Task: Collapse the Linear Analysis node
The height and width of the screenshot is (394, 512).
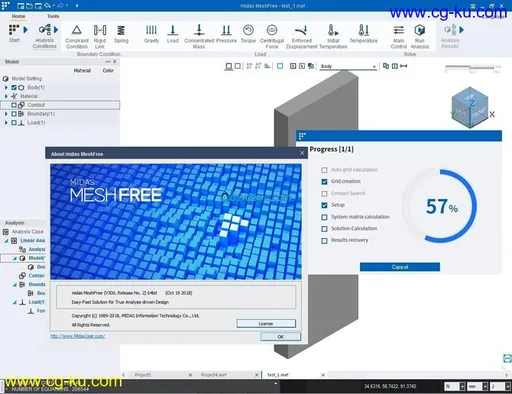Action: (x=6, y=240)
